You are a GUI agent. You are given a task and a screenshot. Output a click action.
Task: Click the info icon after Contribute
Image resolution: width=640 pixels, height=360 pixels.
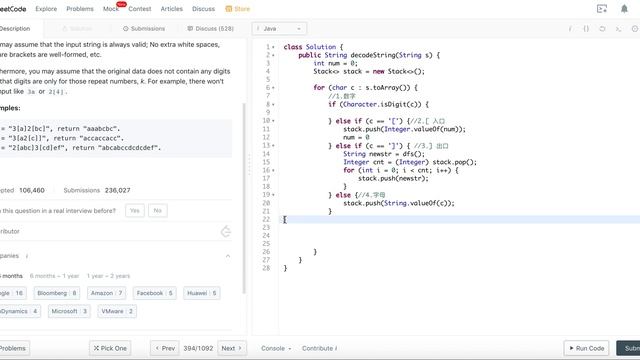[336, 348]
